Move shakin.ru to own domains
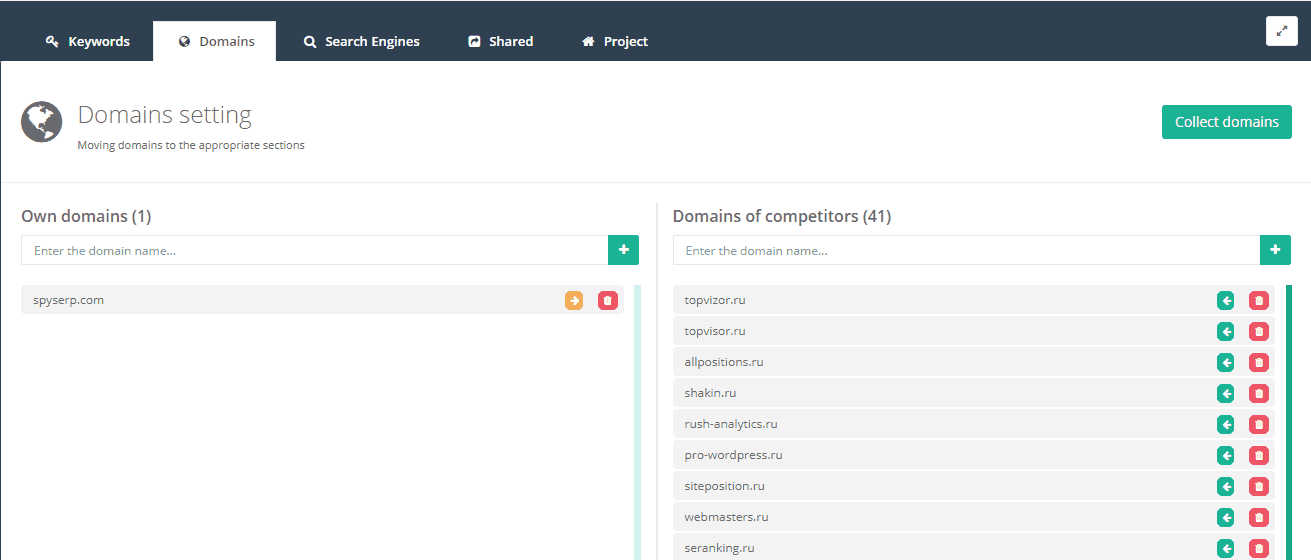Image resolution: width=1311 pixels, height=560 pixels. click(x=1226, y=393)
